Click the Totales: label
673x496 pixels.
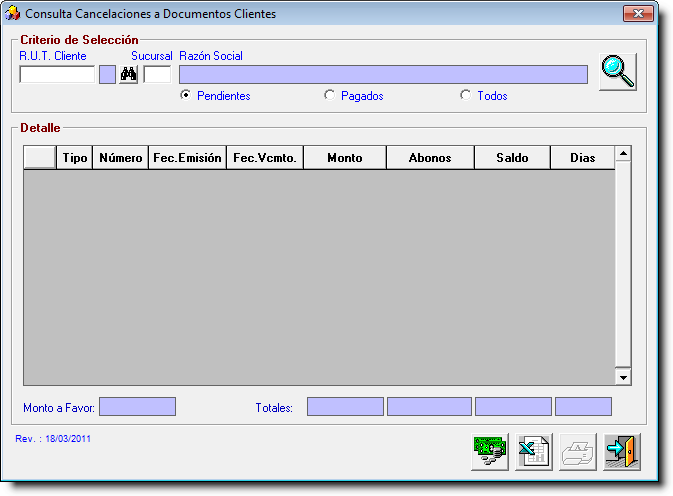click(x=274, y=408)
